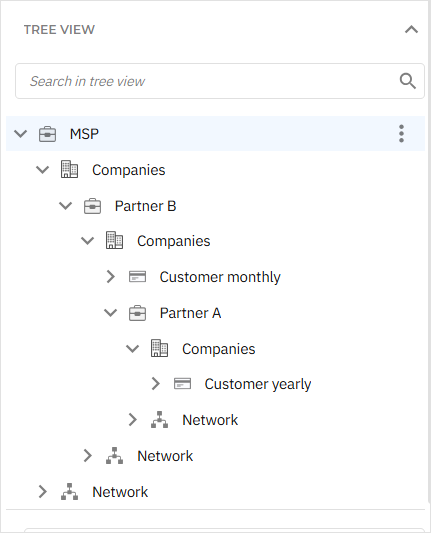Select the Partner B tree item

tap(145, 206)
